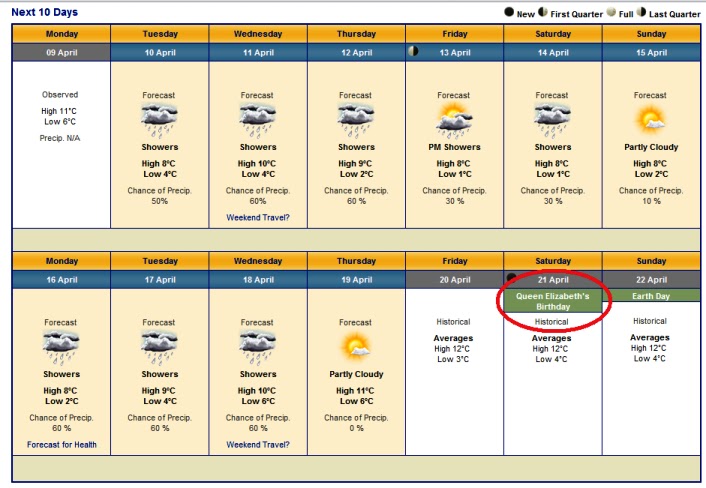Image resolution: width=706 pixels, height=488 pixels.
Task: Click the PM Showers icon for 13 April
Action: [454, 120]
